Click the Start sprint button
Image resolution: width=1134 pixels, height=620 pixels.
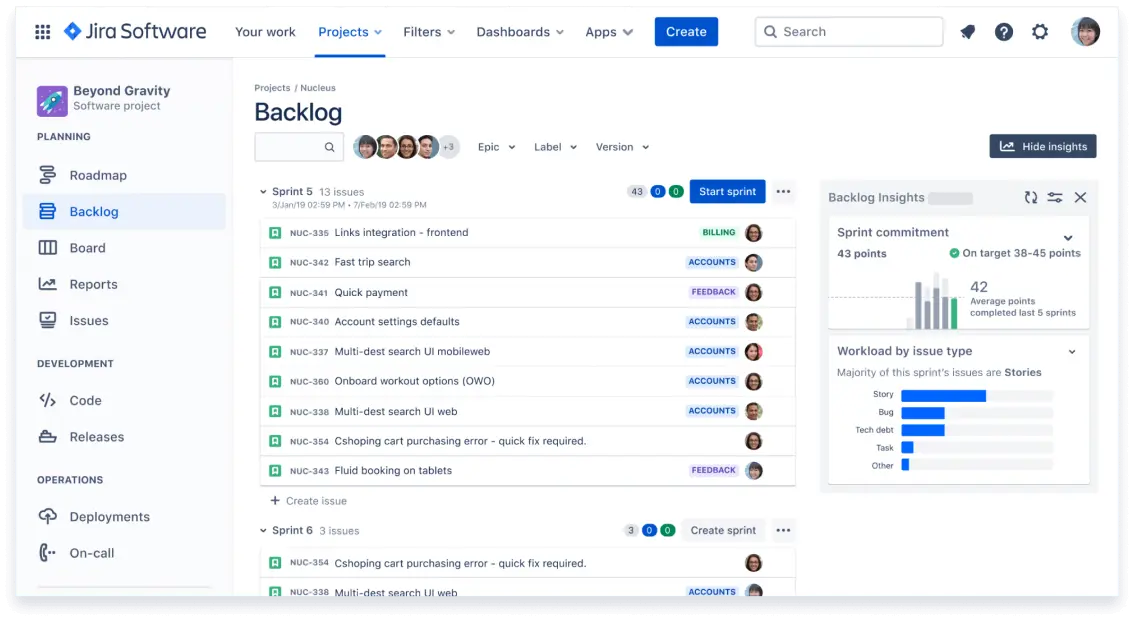click(x=727, y=192)
